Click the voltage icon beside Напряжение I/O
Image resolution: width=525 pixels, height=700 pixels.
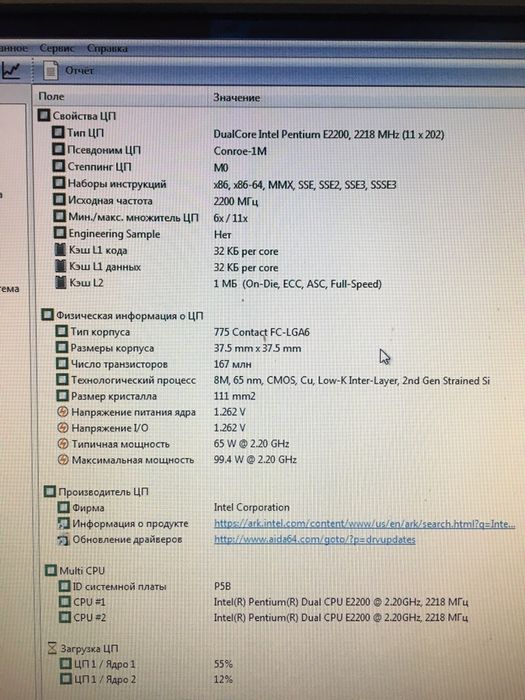click(63, 428)
